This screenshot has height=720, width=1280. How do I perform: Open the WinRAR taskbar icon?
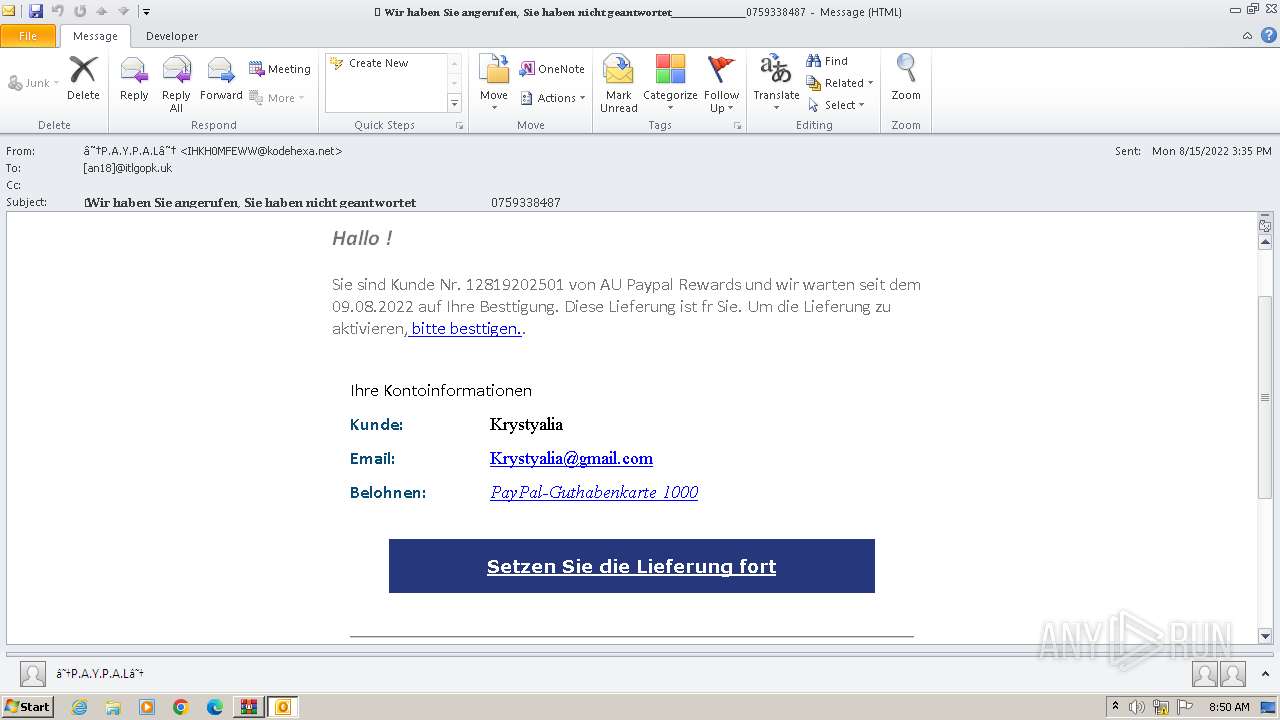point(248,707)
